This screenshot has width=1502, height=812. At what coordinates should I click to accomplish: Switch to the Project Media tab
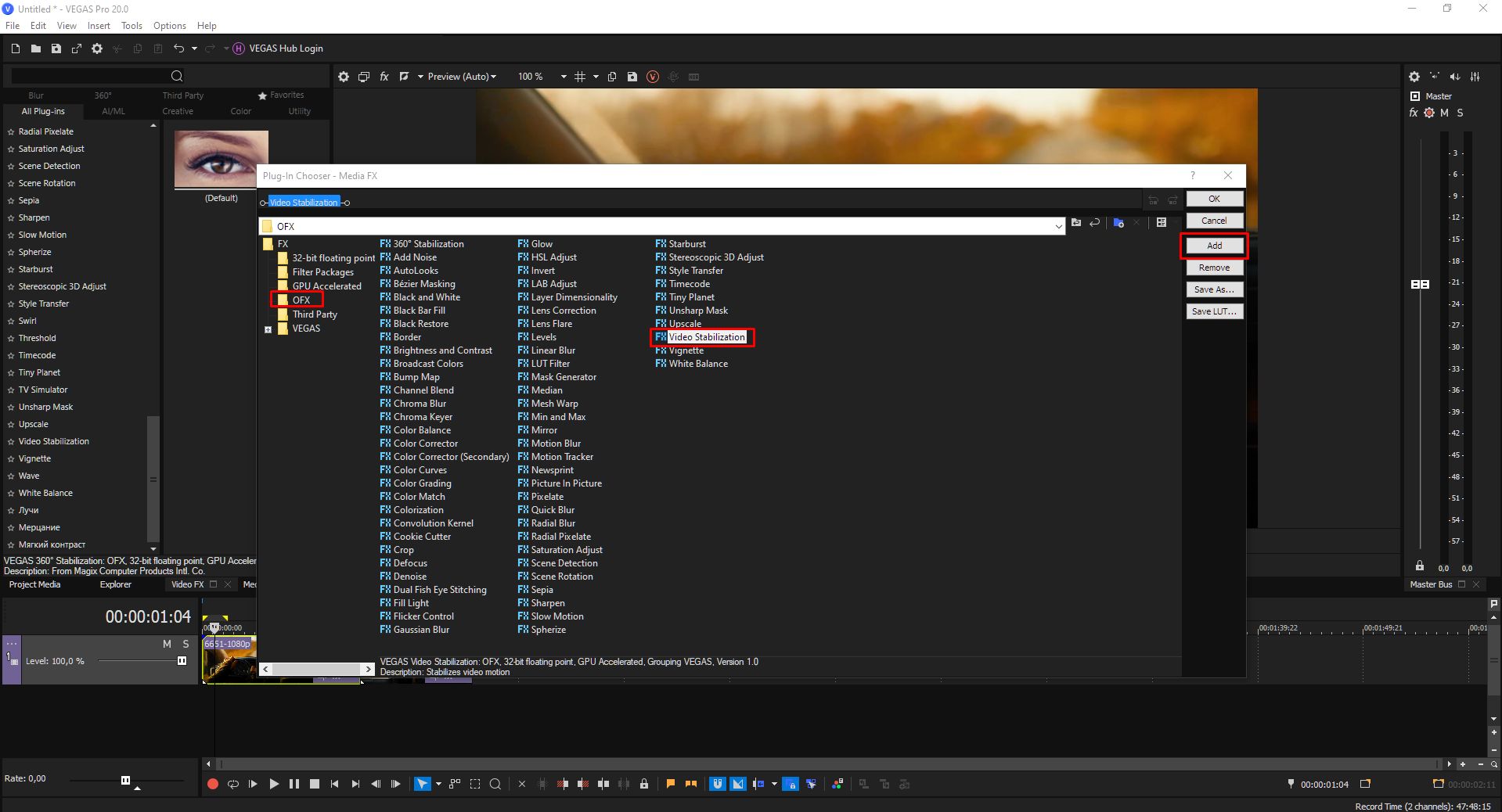pyautogui.click(x=34, y=584)
